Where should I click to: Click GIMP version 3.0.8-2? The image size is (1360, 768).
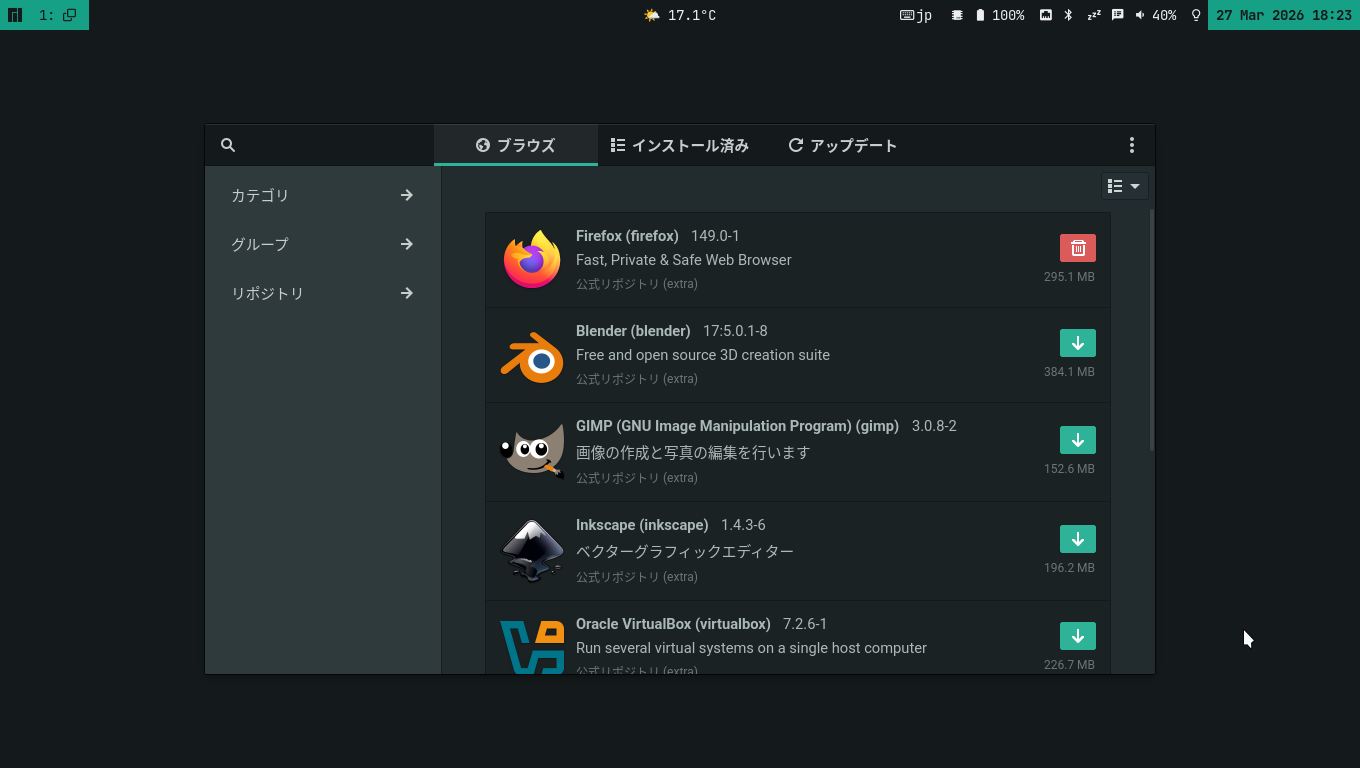(934, 426)
